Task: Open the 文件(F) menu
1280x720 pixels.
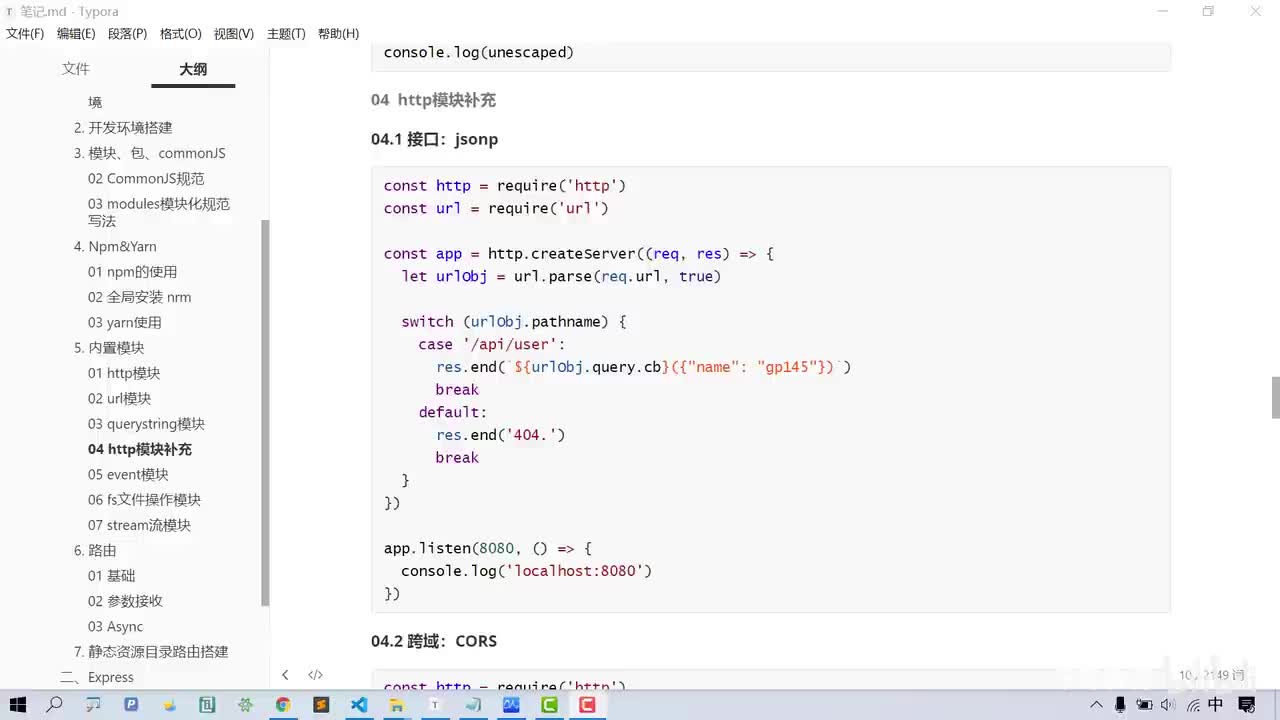Action: 25,34
